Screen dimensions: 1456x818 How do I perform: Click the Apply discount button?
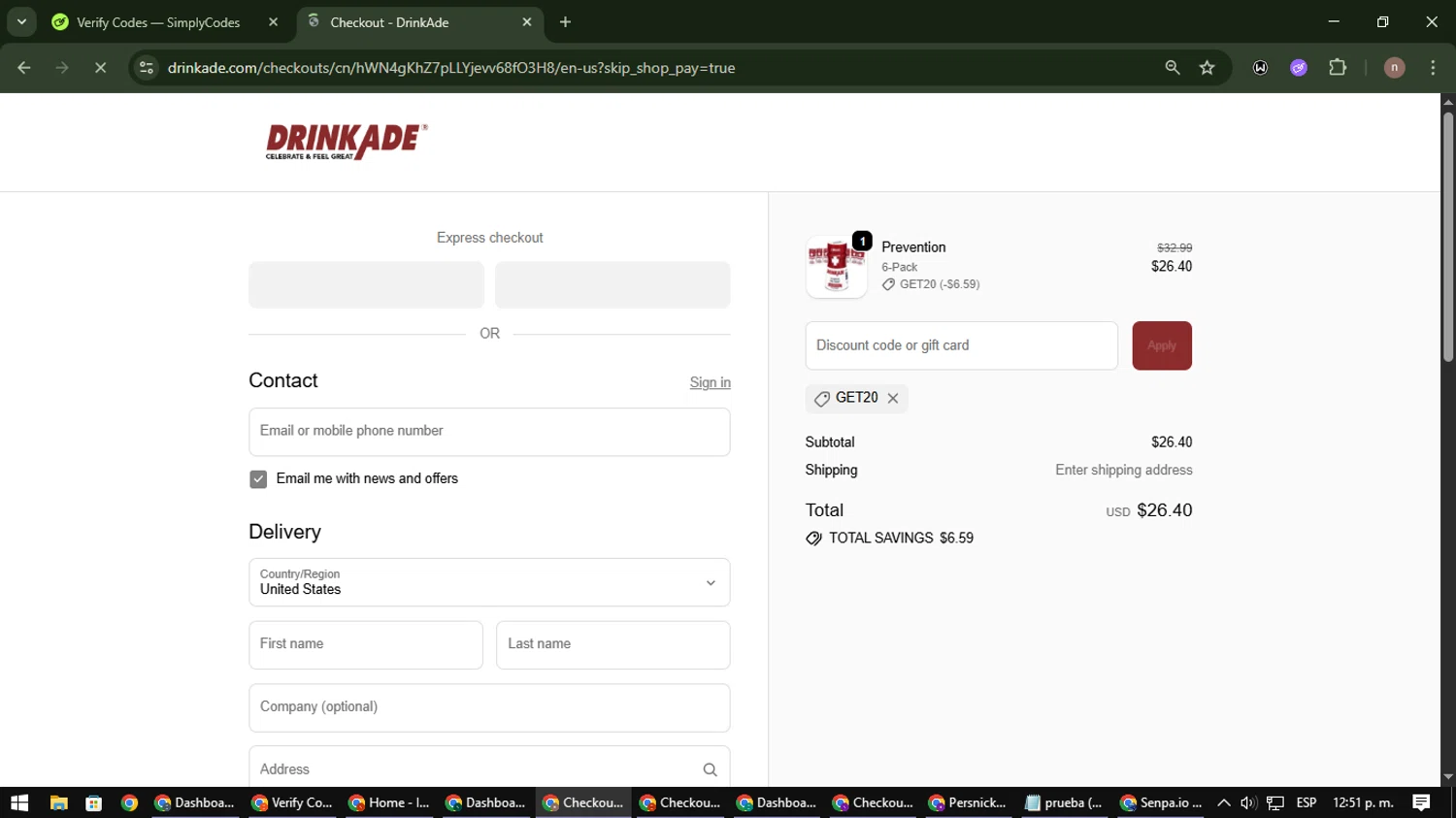1162,345
